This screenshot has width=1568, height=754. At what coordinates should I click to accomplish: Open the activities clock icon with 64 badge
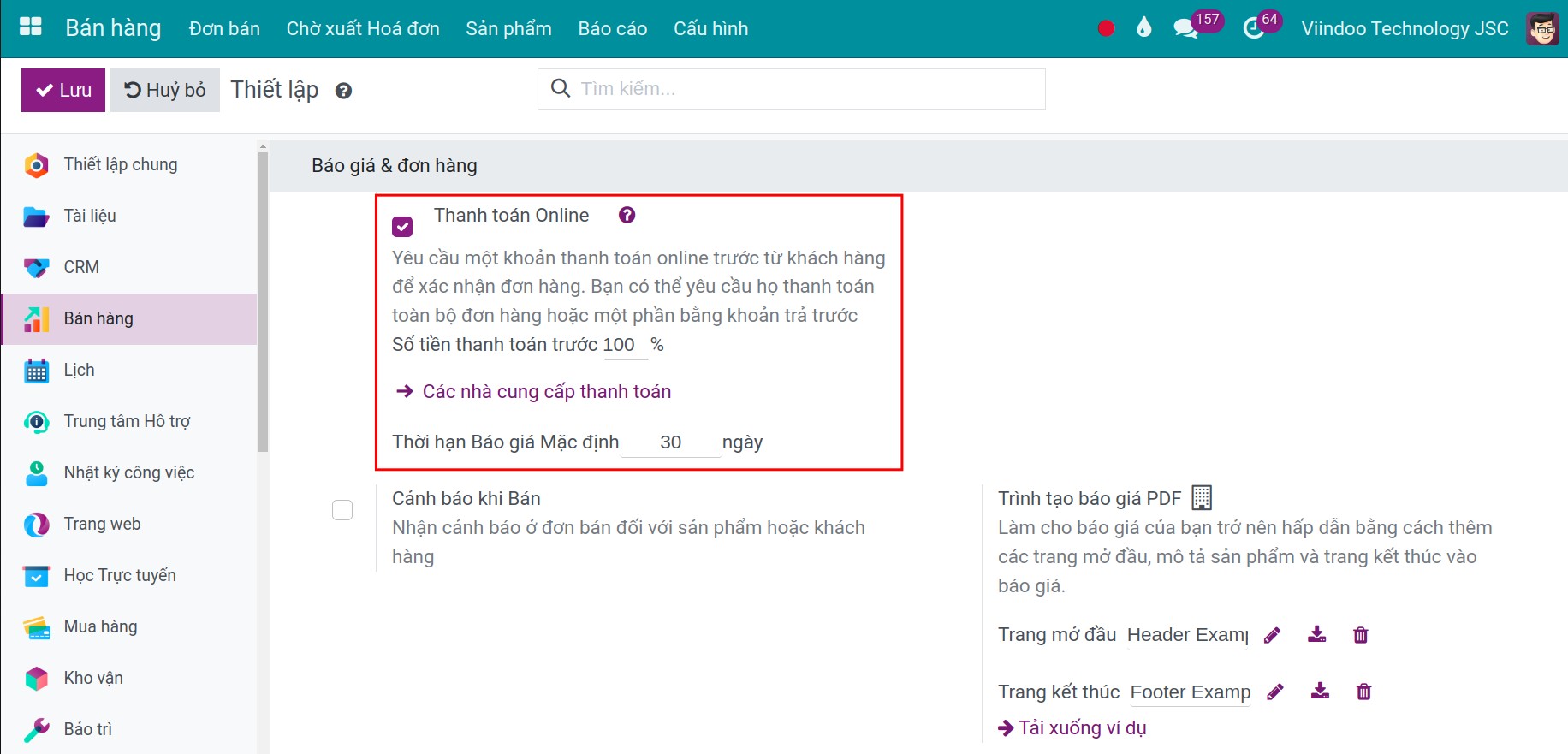click(1253, 28)
